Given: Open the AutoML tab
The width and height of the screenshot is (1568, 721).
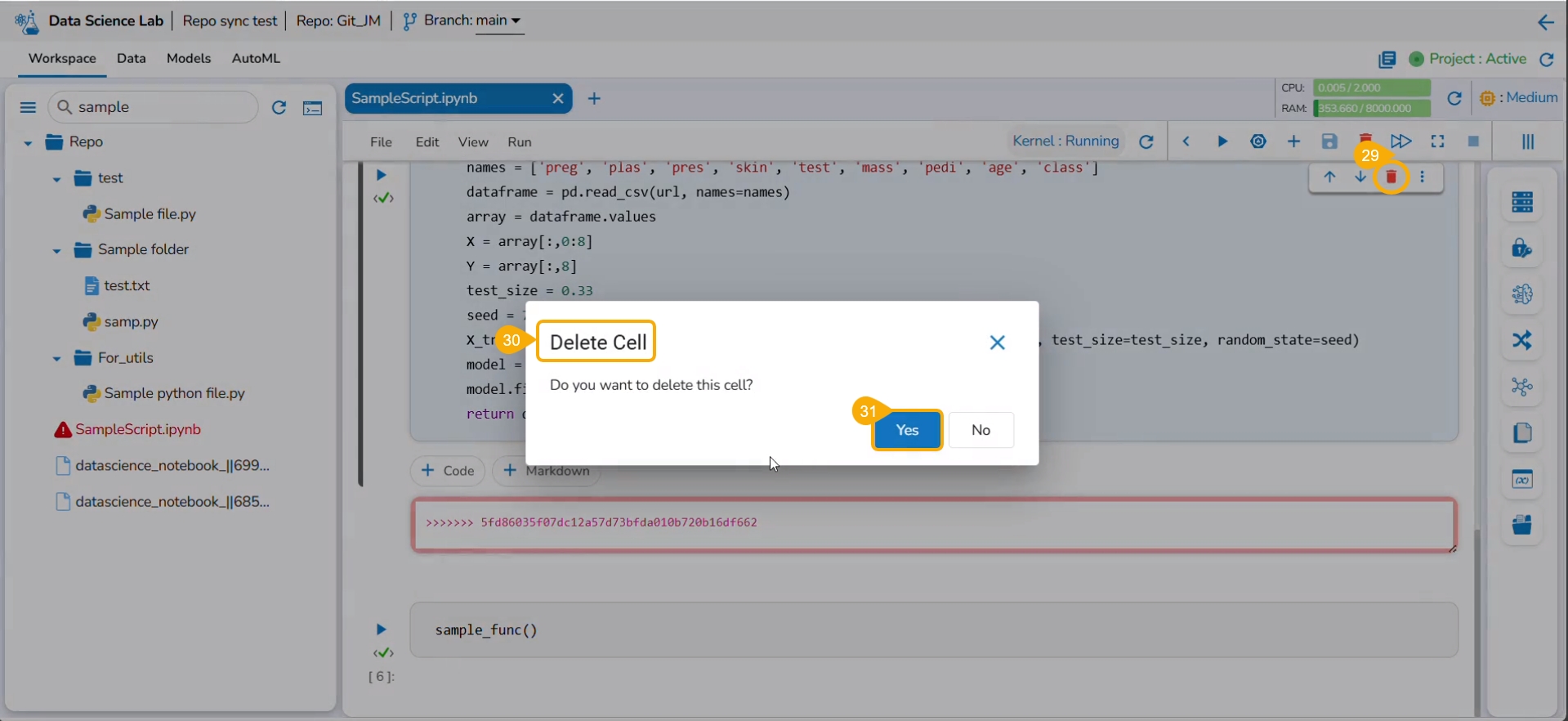Looking at the screenshot, I should coord(256,58).
